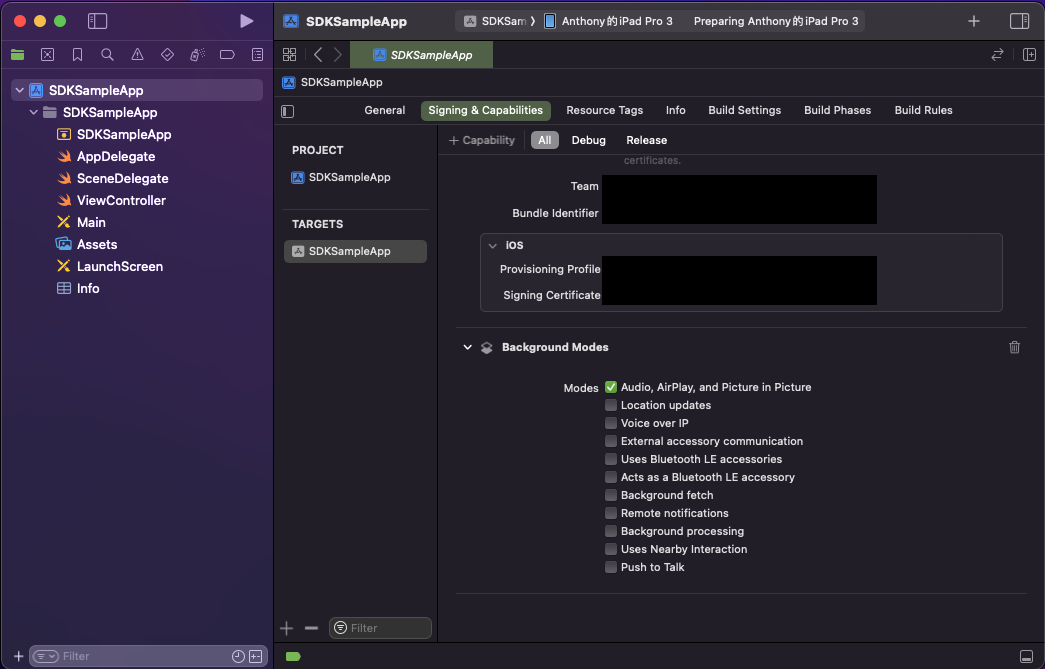Click the + Capability button
1045x669 pixels.
pos(482,140)
